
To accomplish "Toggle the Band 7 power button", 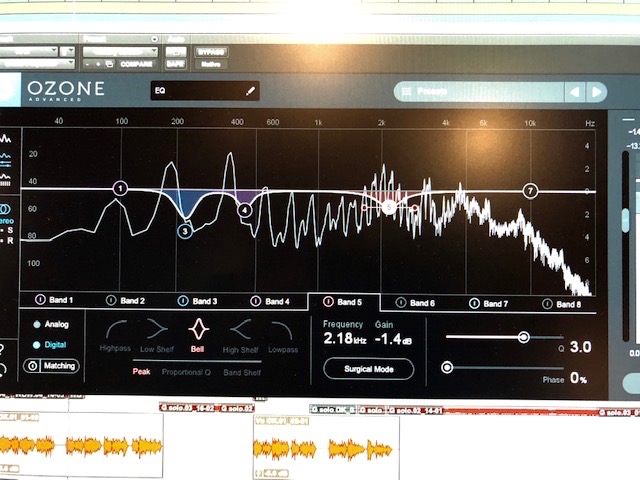I will click(474, 303).
